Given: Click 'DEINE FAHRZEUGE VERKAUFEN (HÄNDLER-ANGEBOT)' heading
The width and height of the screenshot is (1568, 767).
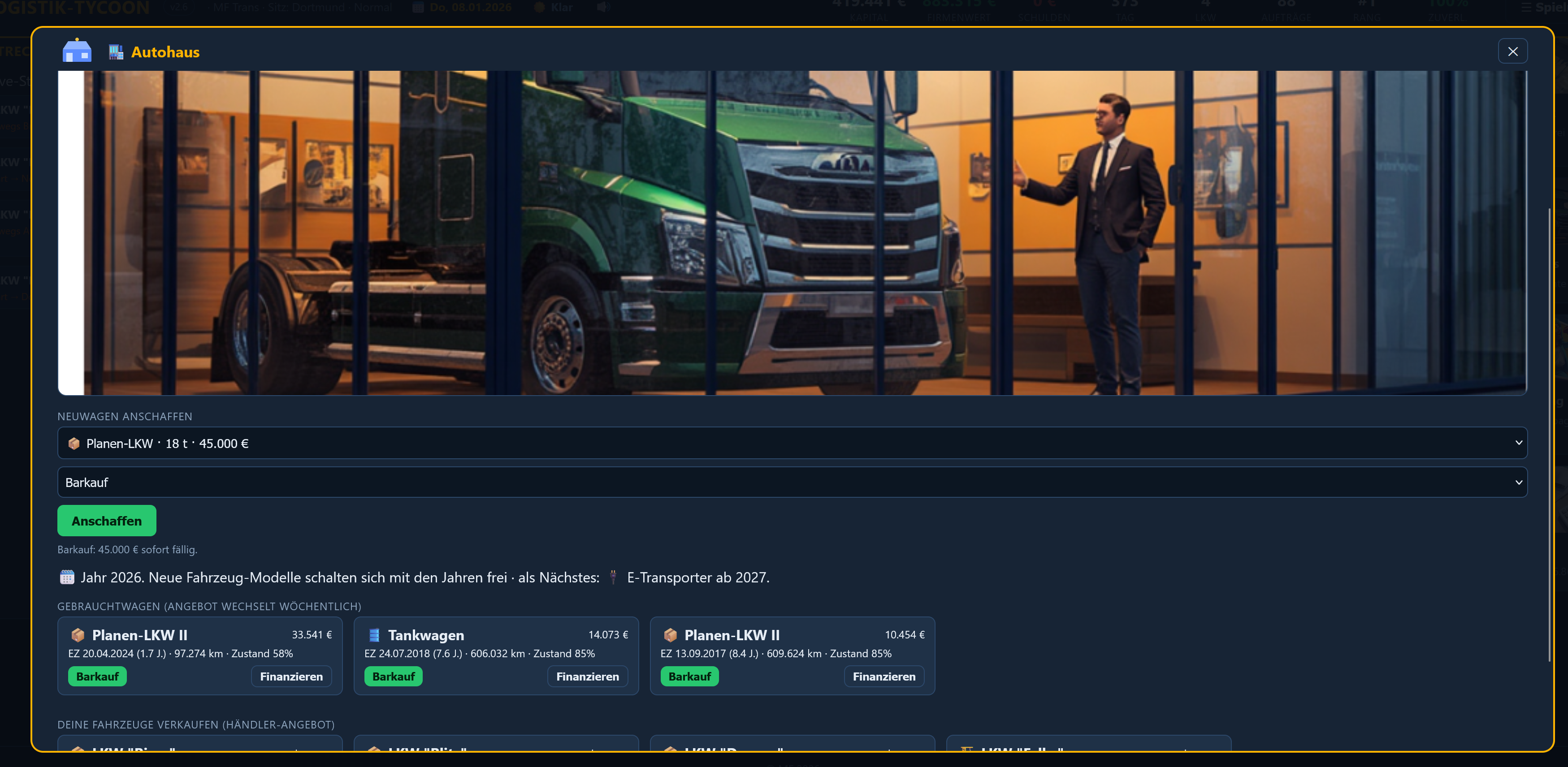Looking at the screenshot, I should (196, 724).
